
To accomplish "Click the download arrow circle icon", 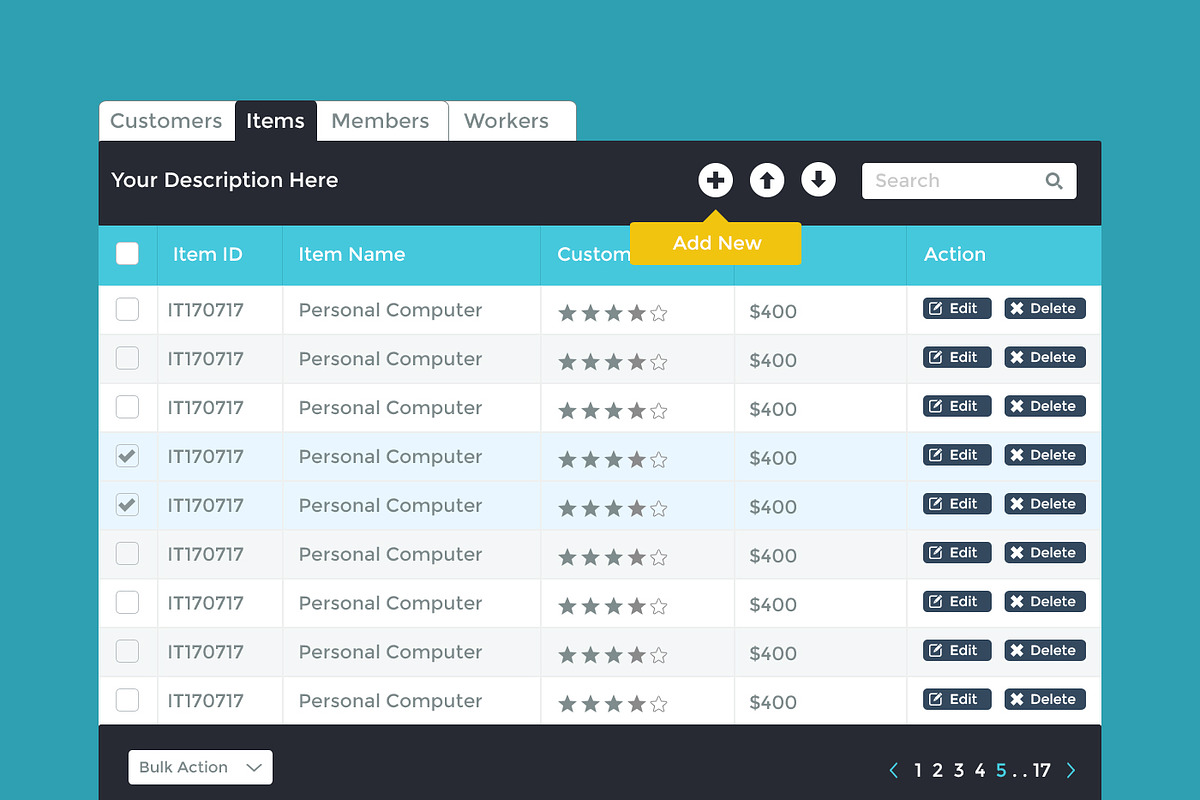I will tap(818, 180).
